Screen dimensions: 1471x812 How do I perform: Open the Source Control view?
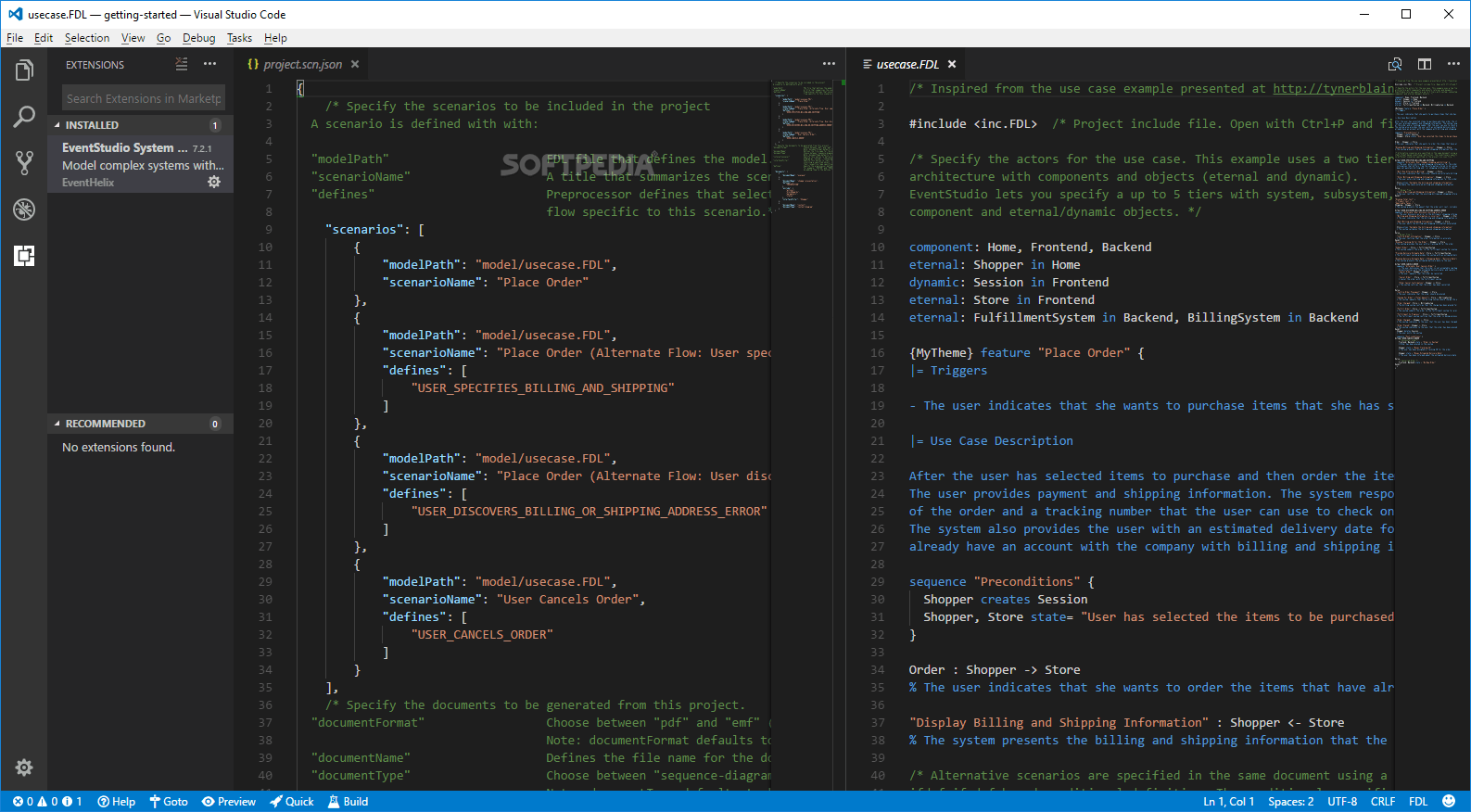(24, 163)
